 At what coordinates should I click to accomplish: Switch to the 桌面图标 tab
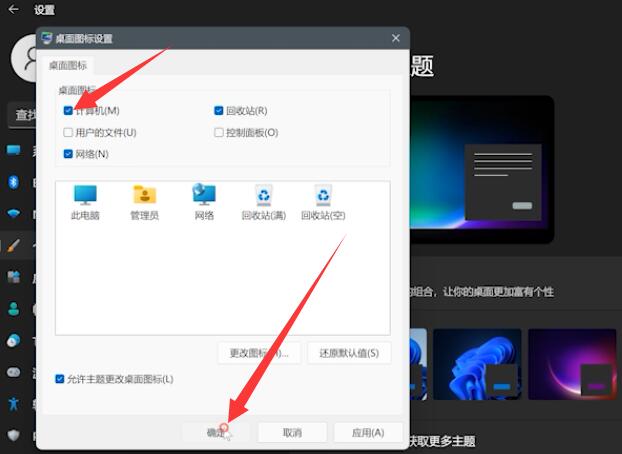(x=68, y=65)
